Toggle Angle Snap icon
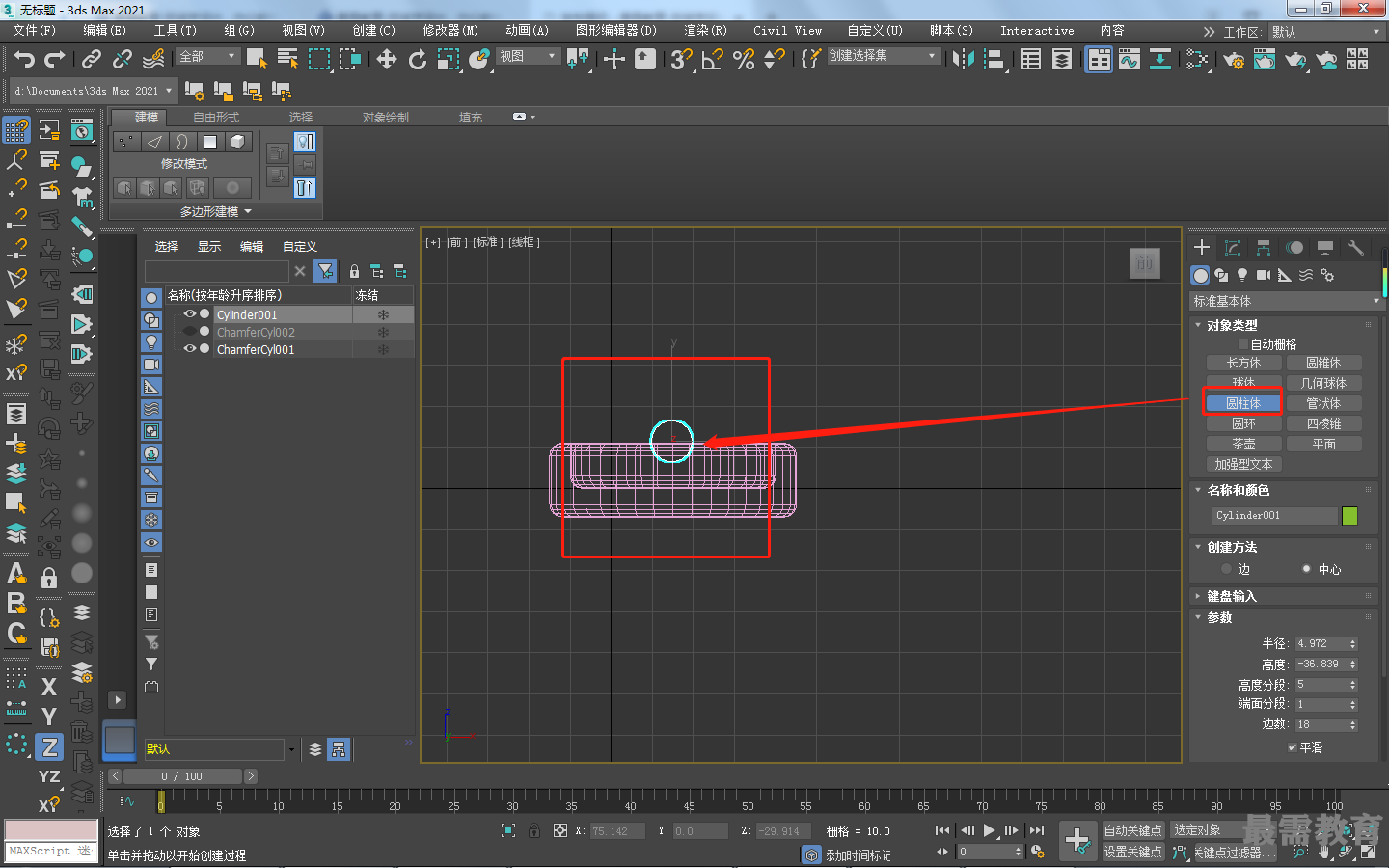Image resolution: width=1389 pixels, height=868 pixels. point(712,60)
